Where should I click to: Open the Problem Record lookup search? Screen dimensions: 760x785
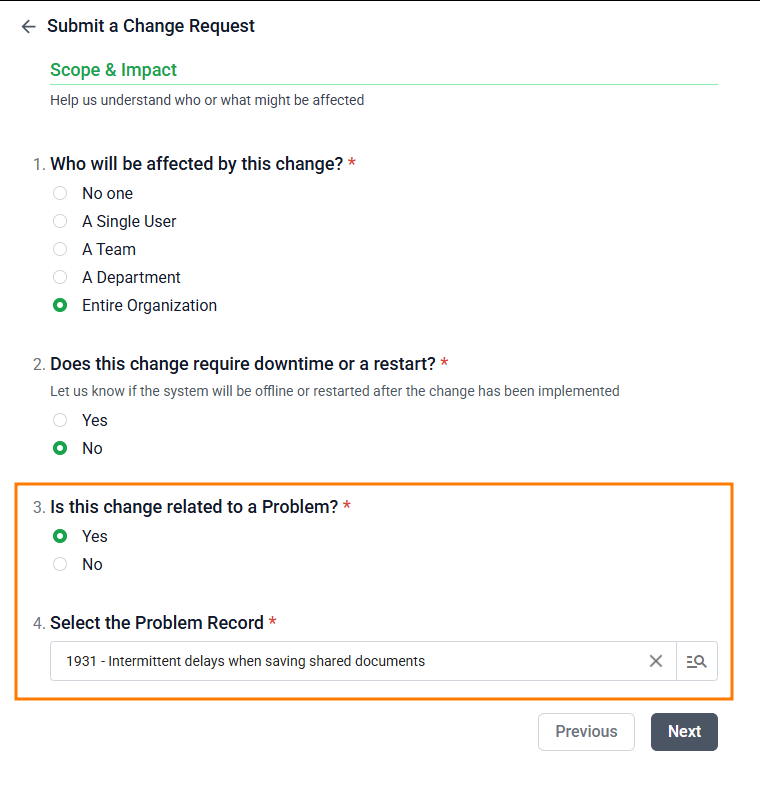[x=697, y=661]
